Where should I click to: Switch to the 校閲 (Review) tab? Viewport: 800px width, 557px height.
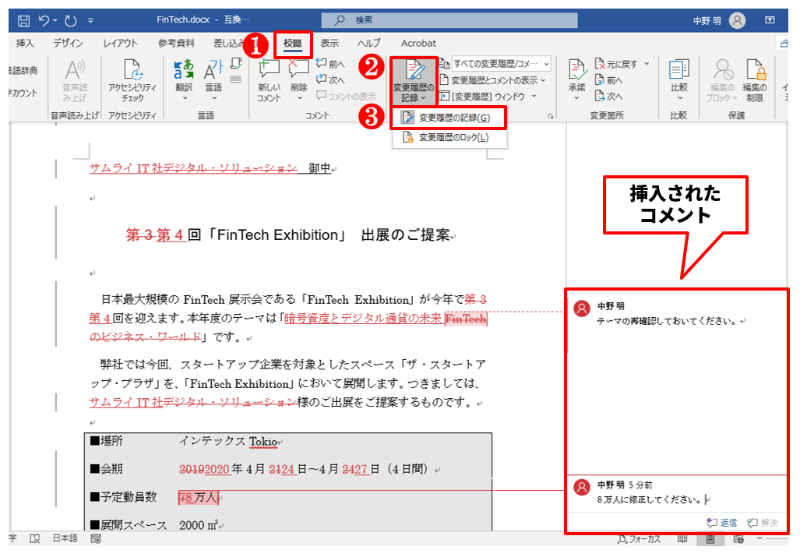pos(293,43)
